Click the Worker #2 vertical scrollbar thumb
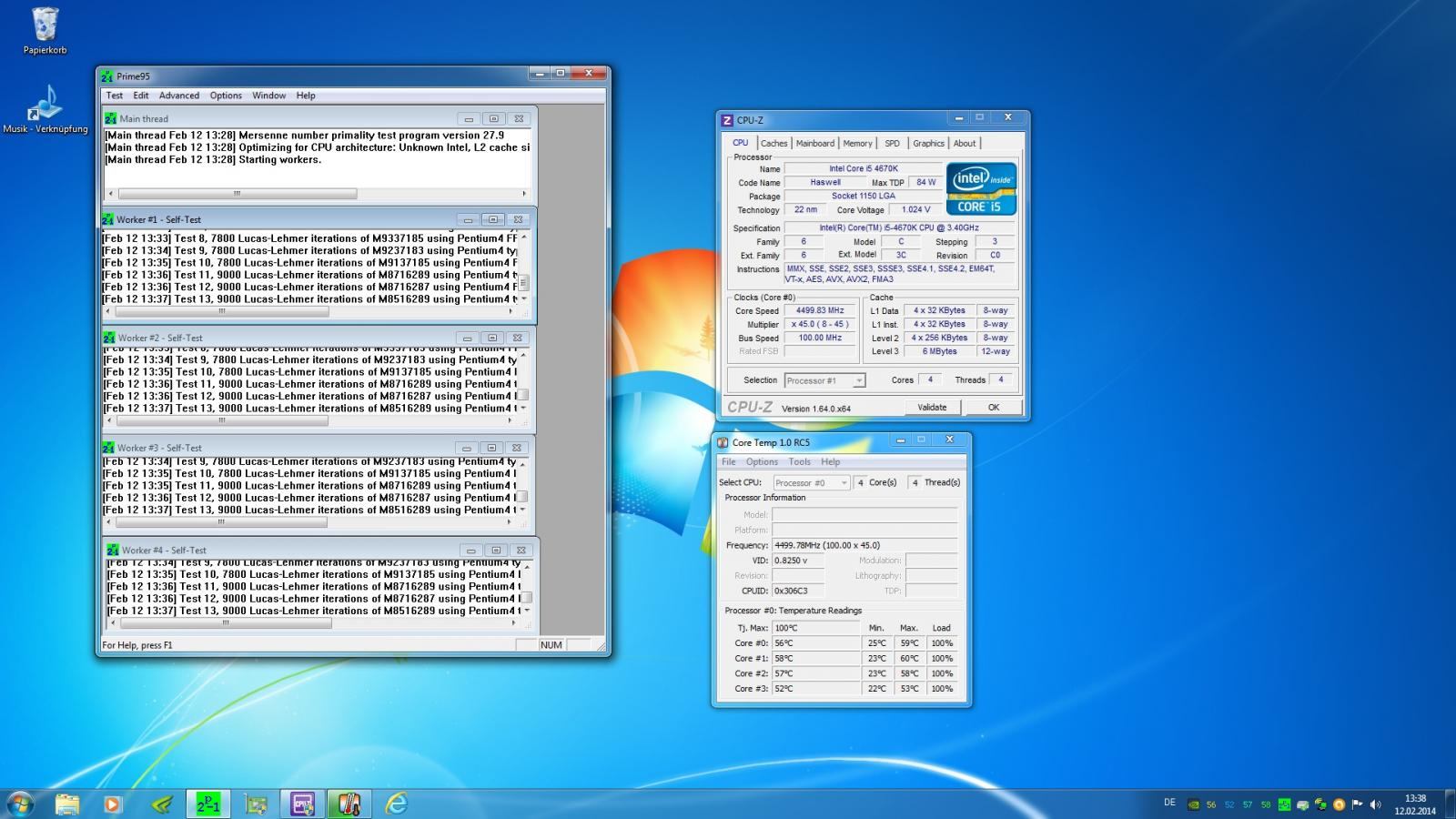Viewport: 1456px width, 819px height. [522, 395]
